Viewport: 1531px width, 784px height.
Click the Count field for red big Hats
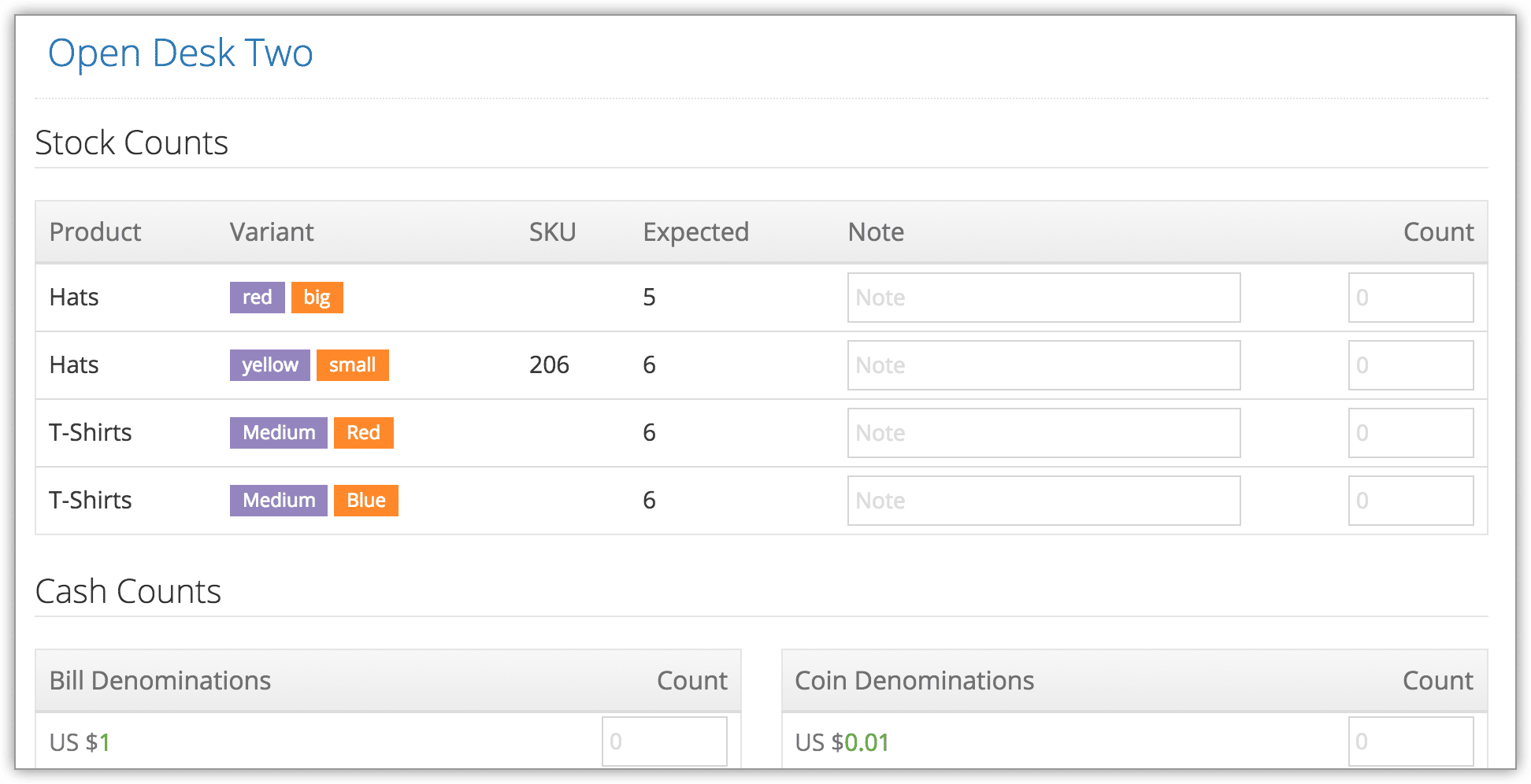click(1411, 298)
